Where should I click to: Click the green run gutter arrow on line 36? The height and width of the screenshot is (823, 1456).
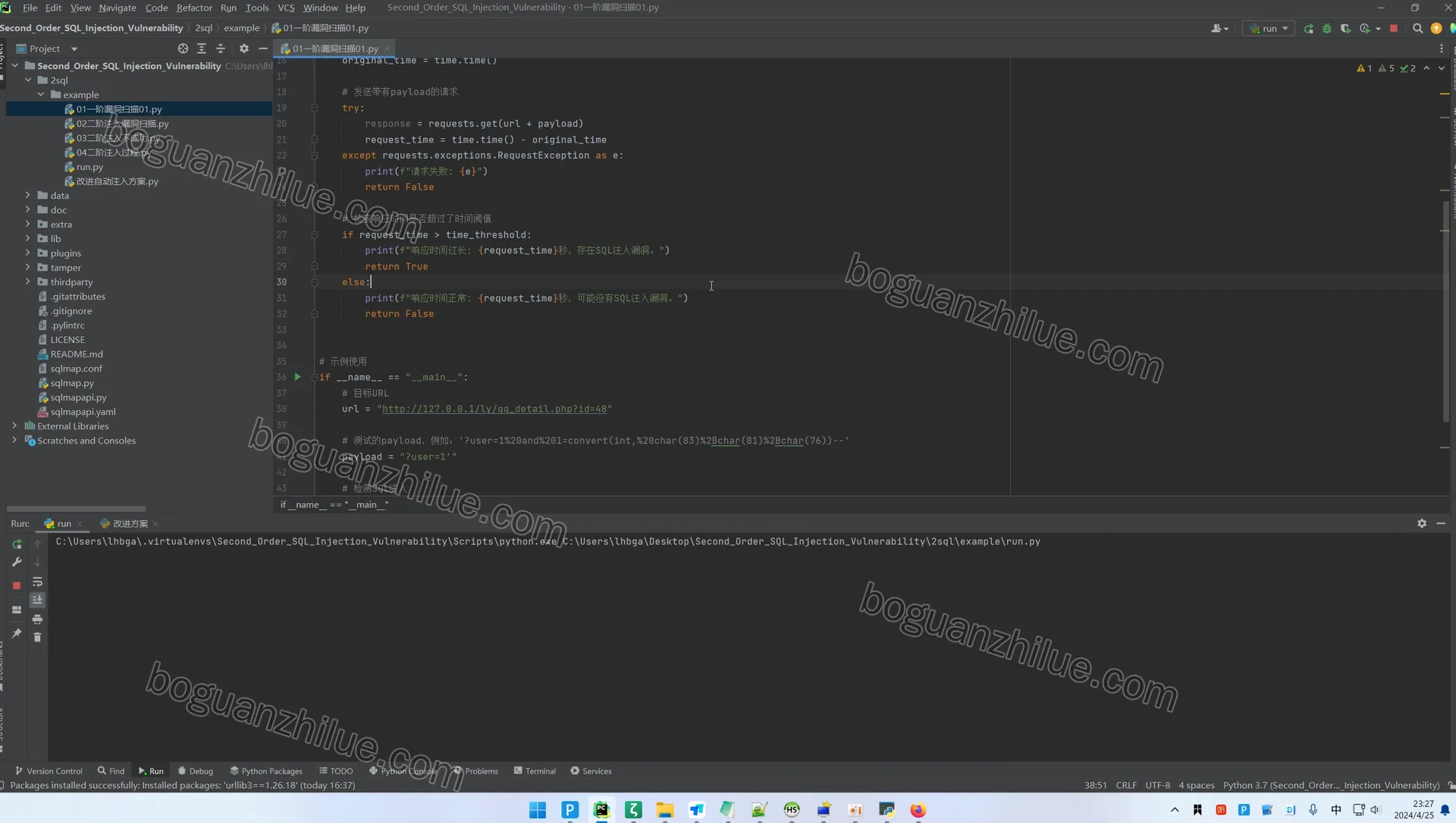(297, 377)
